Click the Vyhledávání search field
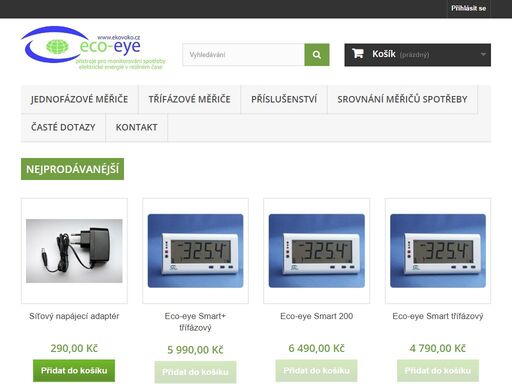The height and width of the screenshot is (384, 512). pyautogui.click(x=244, y=55)
